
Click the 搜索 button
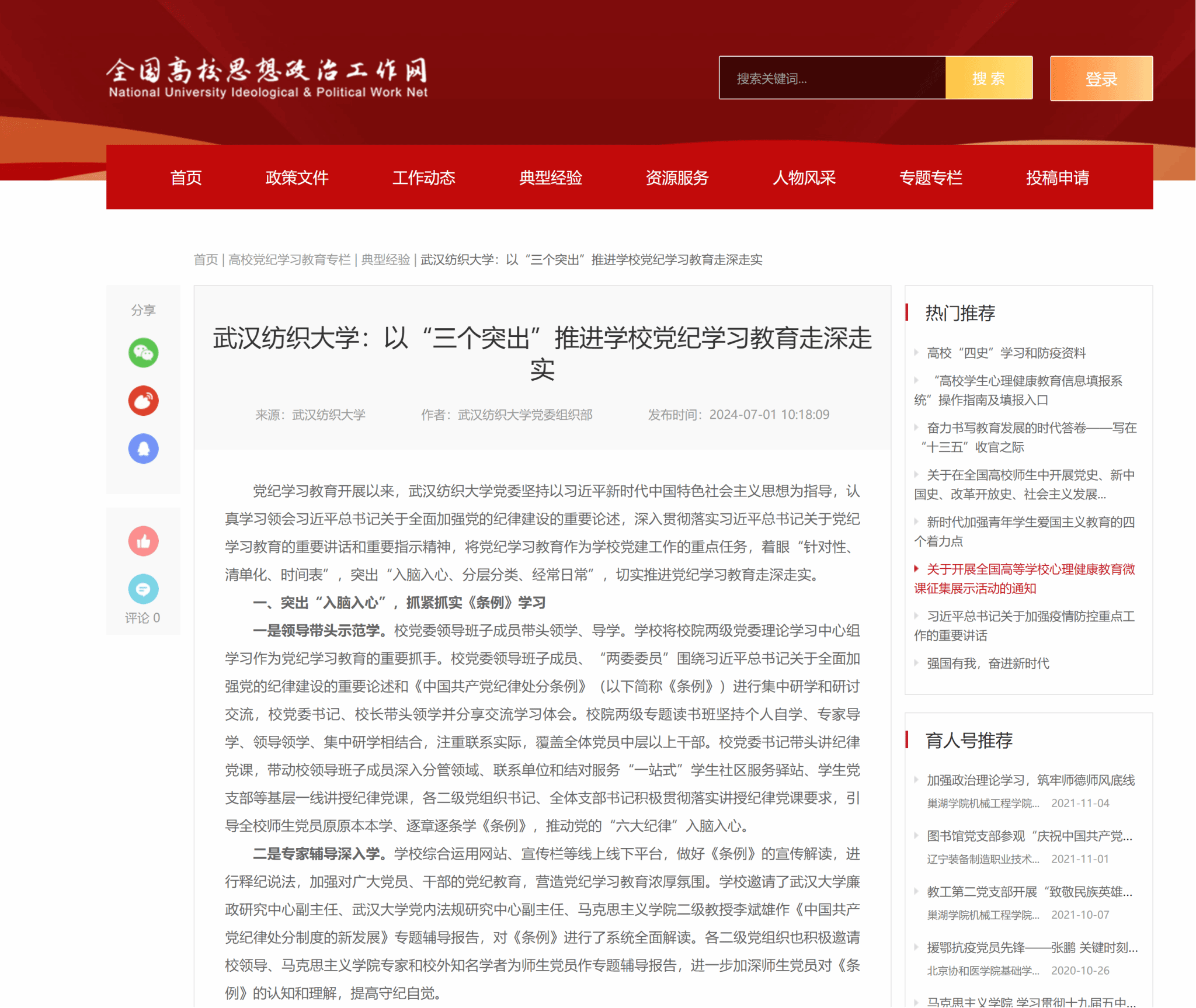tap(989, 78)
